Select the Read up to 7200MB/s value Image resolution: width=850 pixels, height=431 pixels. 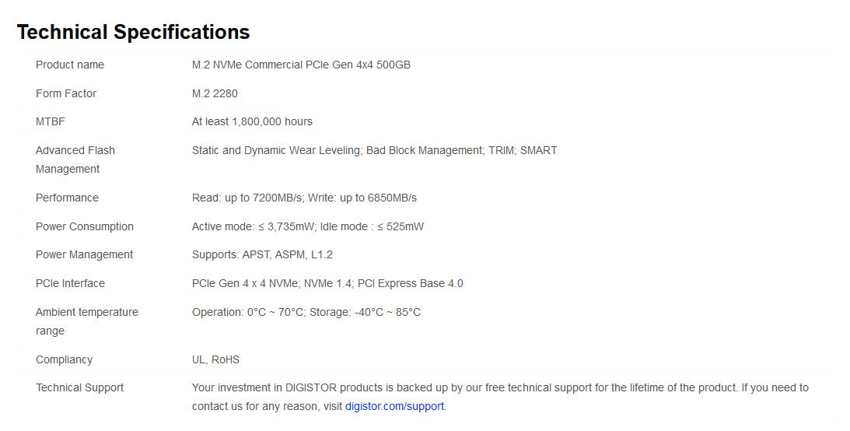(248, 198)
